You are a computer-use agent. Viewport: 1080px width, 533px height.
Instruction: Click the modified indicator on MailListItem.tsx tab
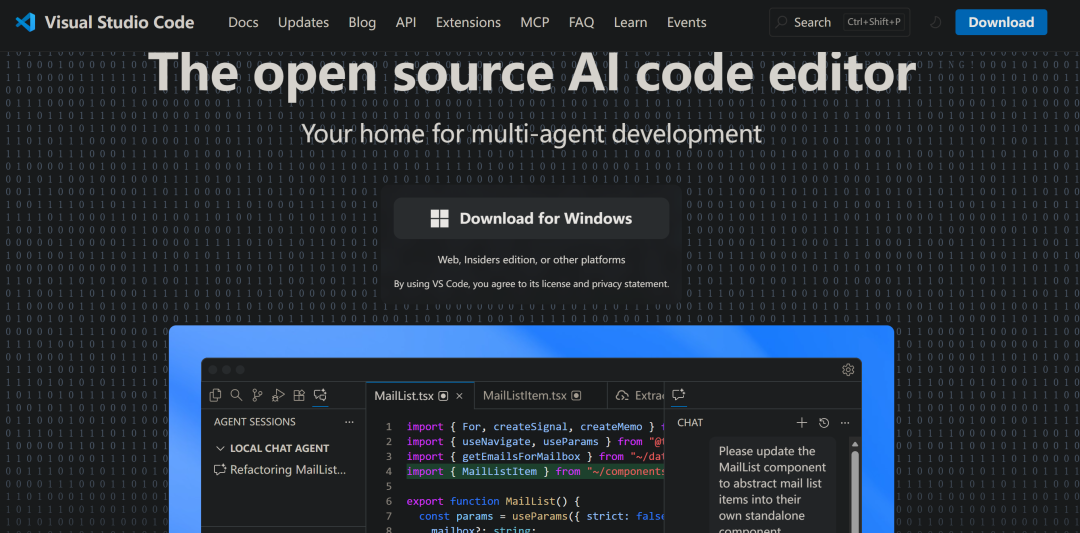[x=577, y=396]
